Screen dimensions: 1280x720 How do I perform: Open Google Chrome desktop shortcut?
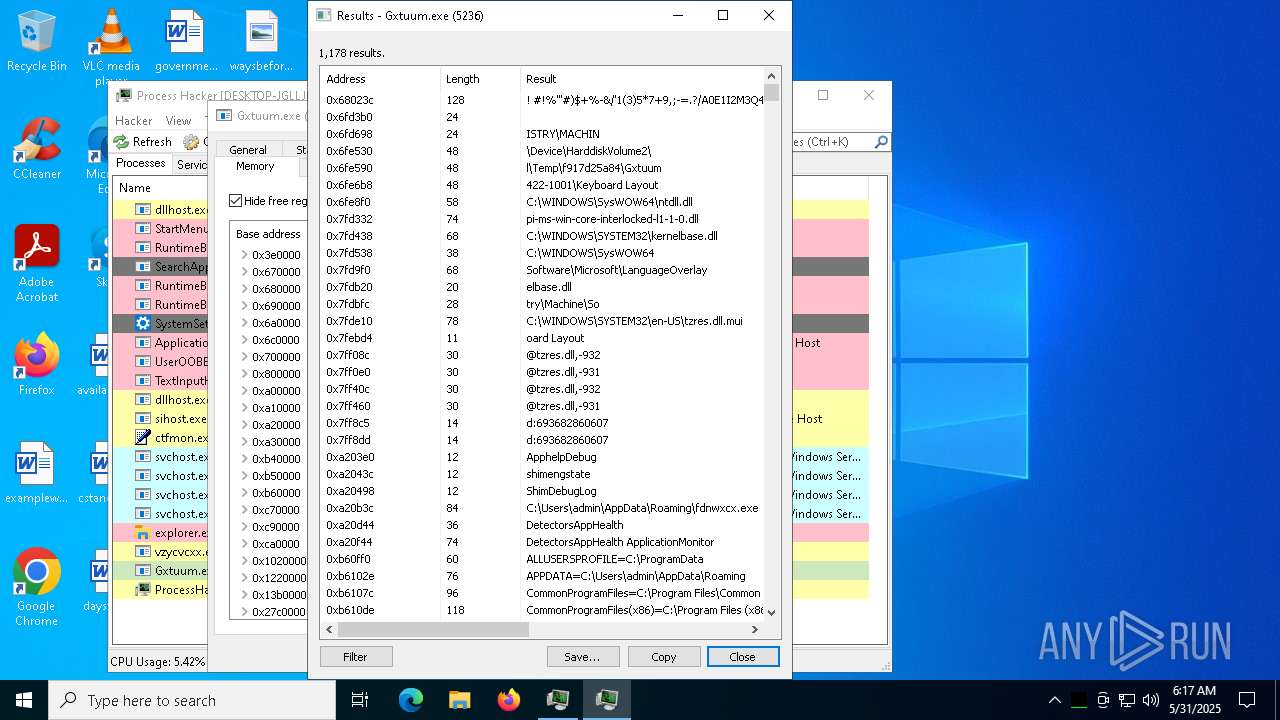(37, 588)
